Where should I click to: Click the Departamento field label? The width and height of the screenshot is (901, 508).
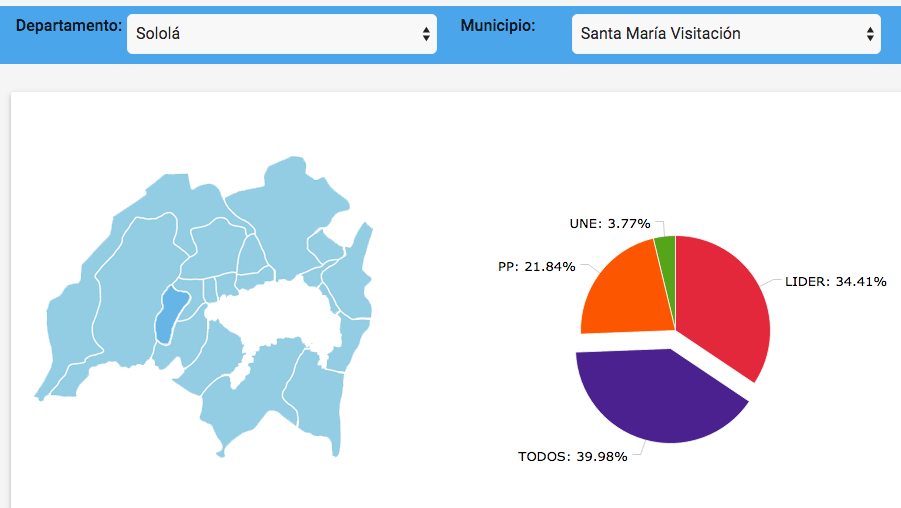click(69, 26)
